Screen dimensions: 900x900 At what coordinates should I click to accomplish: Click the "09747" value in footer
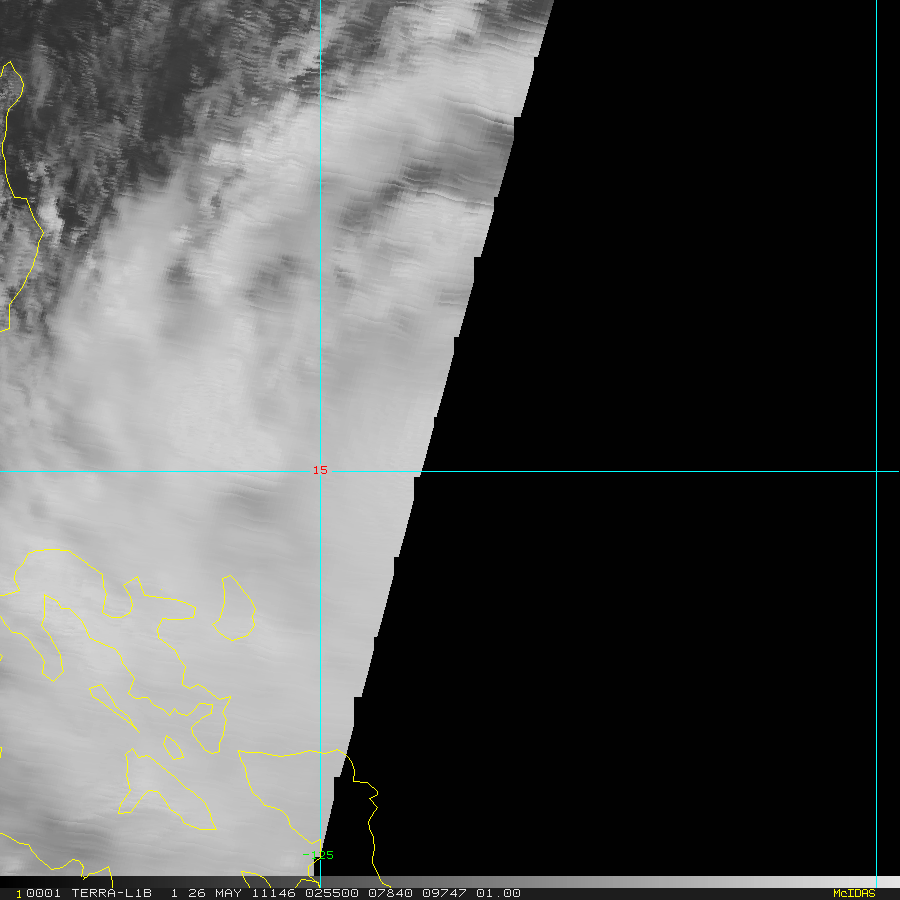[444, 893]
